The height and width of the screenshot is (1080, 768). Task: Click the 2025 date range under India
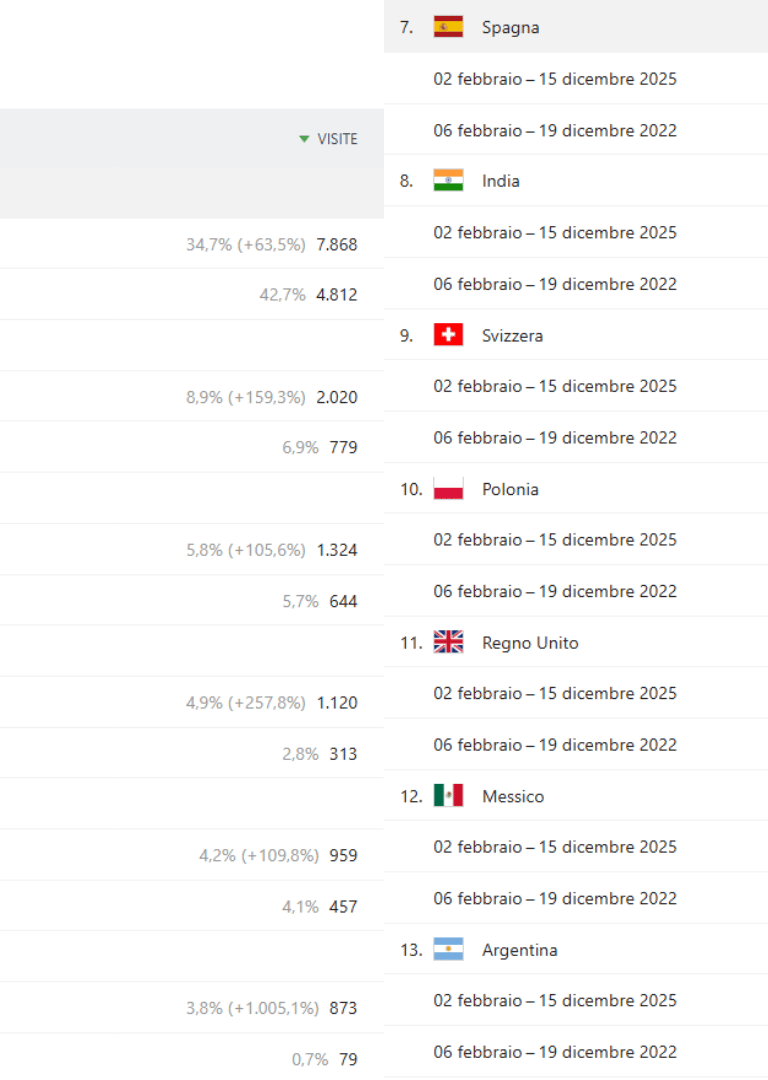tap(555, 232)
